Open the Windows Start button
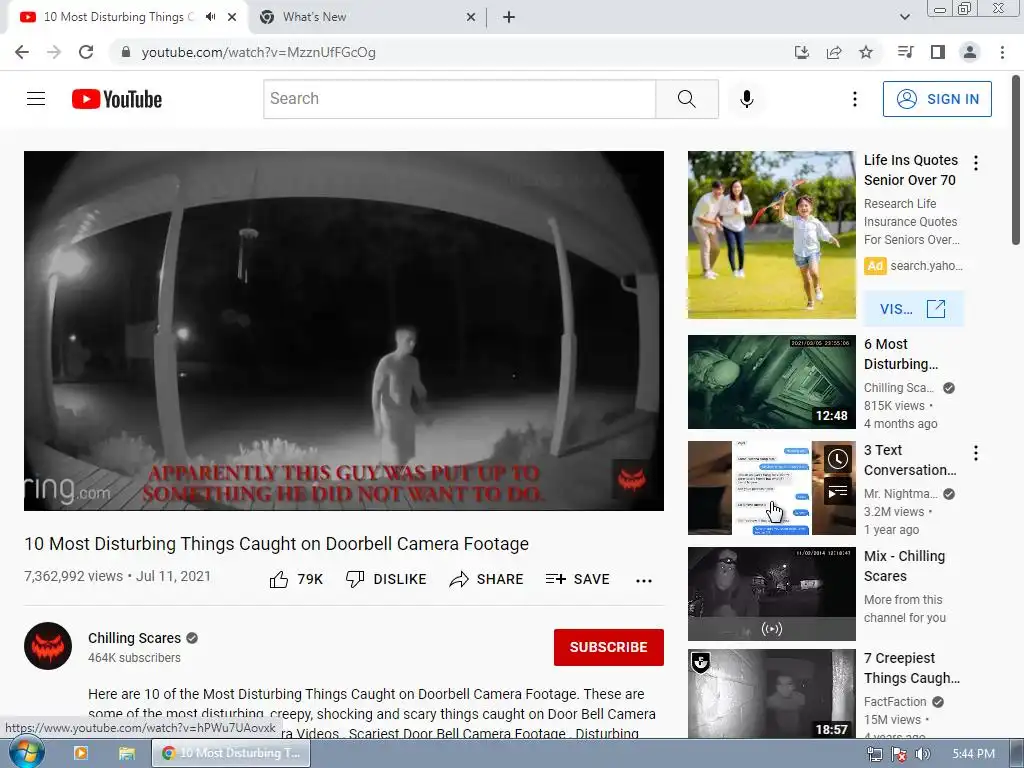 26,753
